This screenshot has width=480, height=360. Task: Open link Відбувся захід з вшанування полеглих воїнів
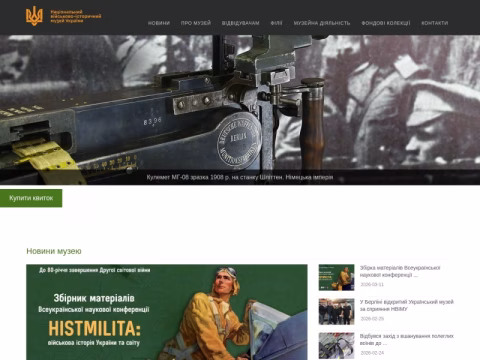(407, 339)
